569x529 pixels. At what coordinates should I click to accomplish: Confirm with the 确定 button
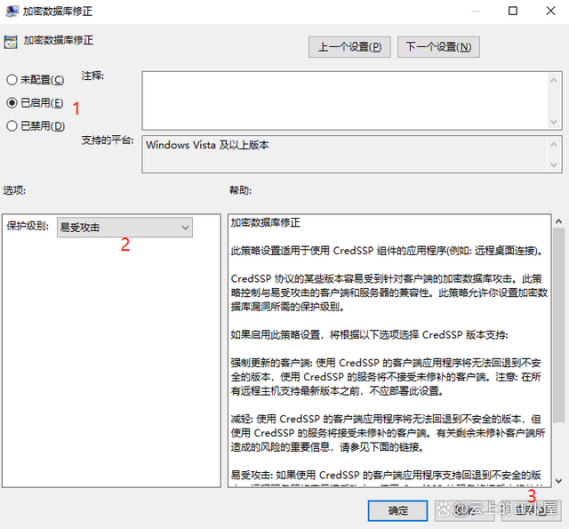[398, 510]
